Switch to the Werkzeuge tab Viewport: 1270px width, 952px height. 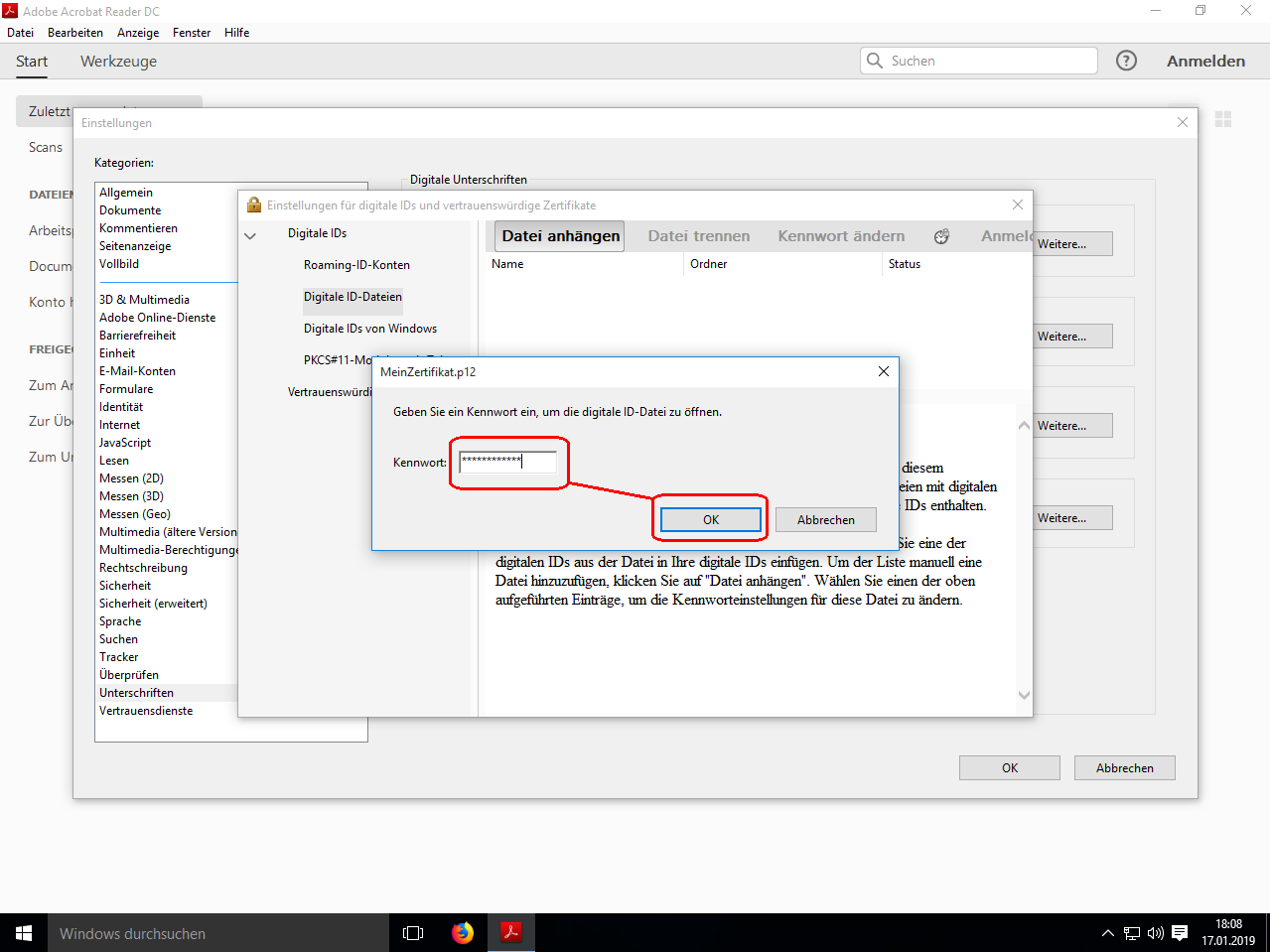pyautogui.click(x=118, y=62)
